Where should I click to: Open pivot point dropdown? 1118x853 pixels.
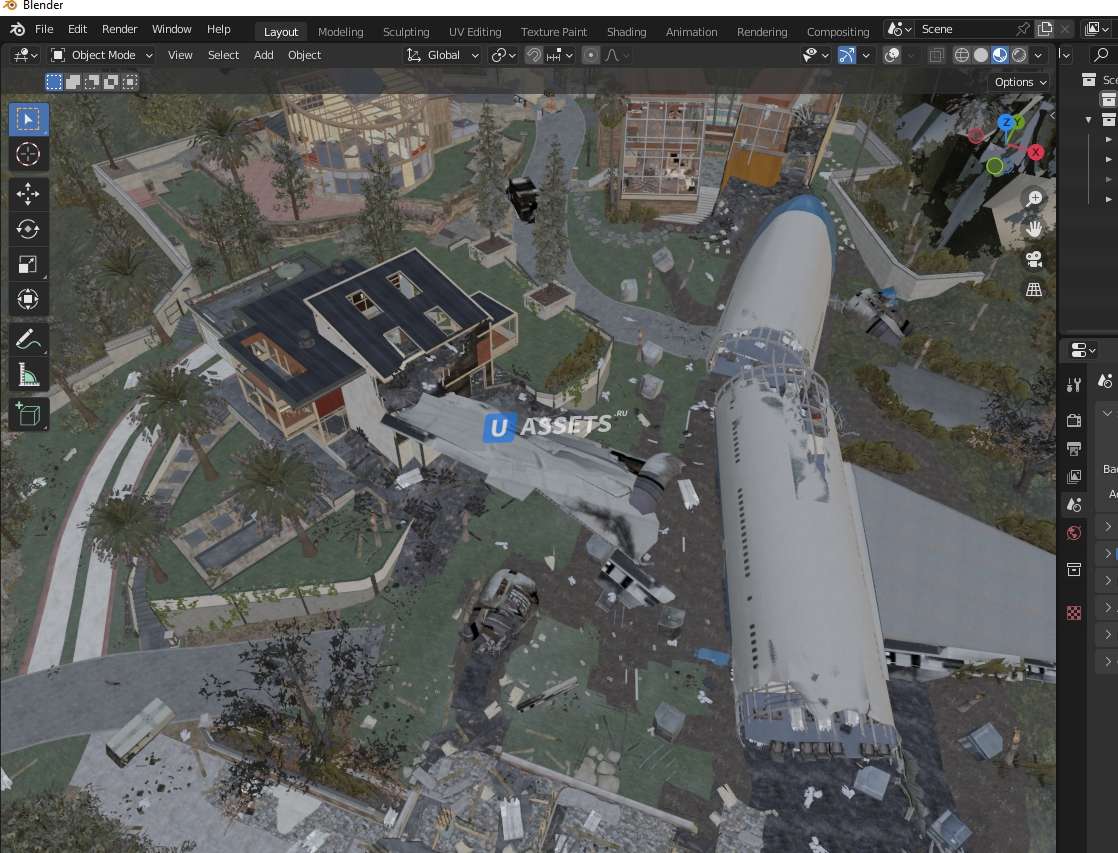point(503,55)
